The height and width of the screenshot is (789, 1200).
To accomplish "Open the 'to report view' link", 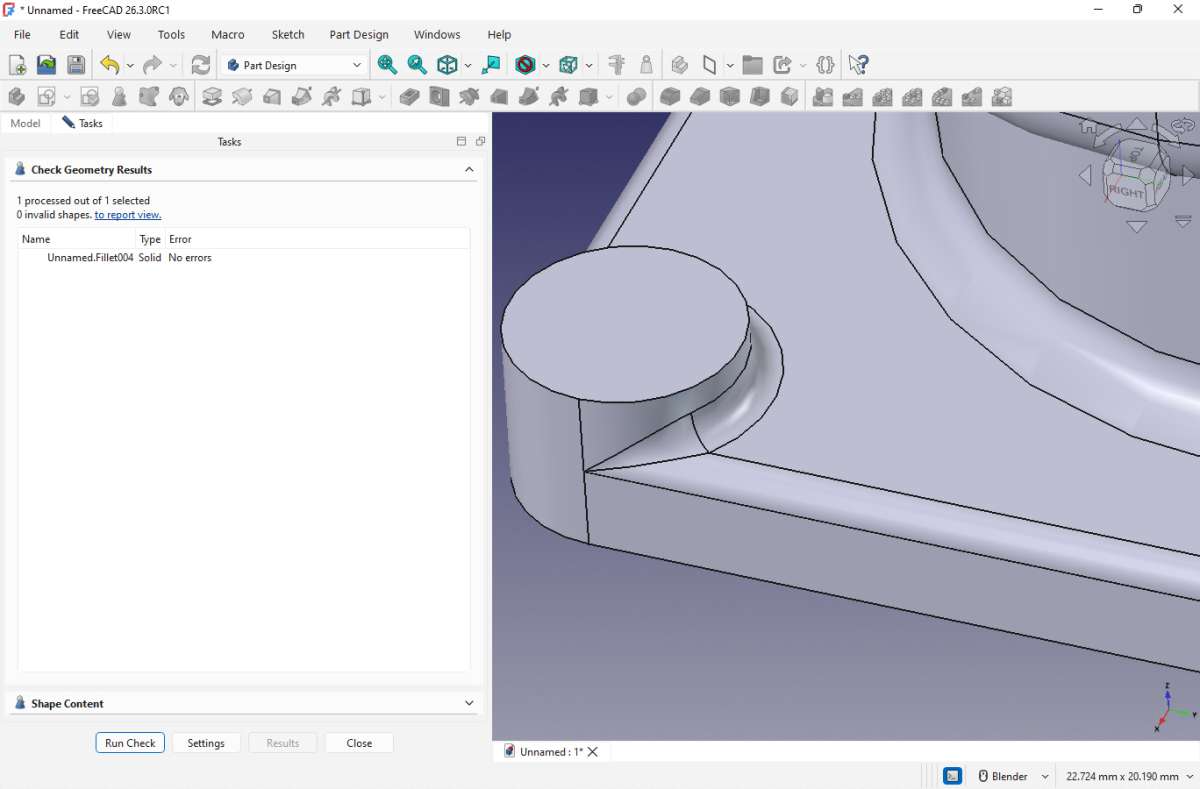I will pyautogui.click(x=128, y=215).
